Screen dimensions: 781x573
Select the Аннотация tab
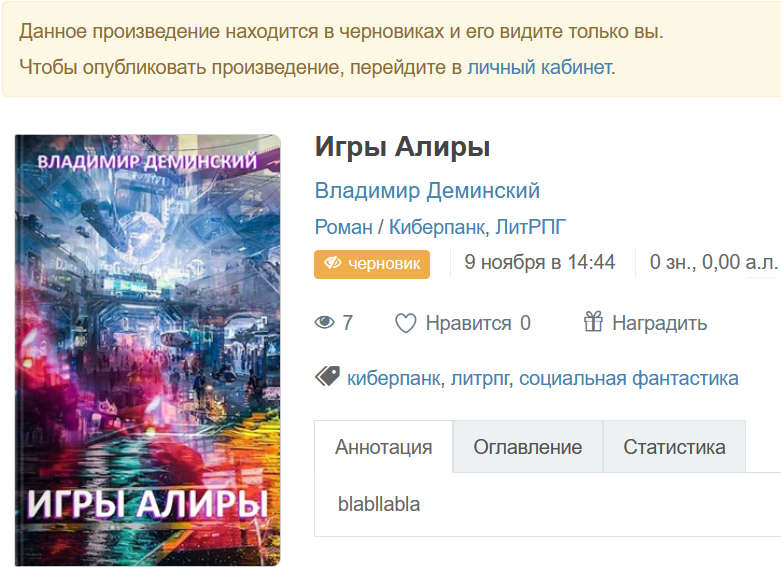coord(384,447)
